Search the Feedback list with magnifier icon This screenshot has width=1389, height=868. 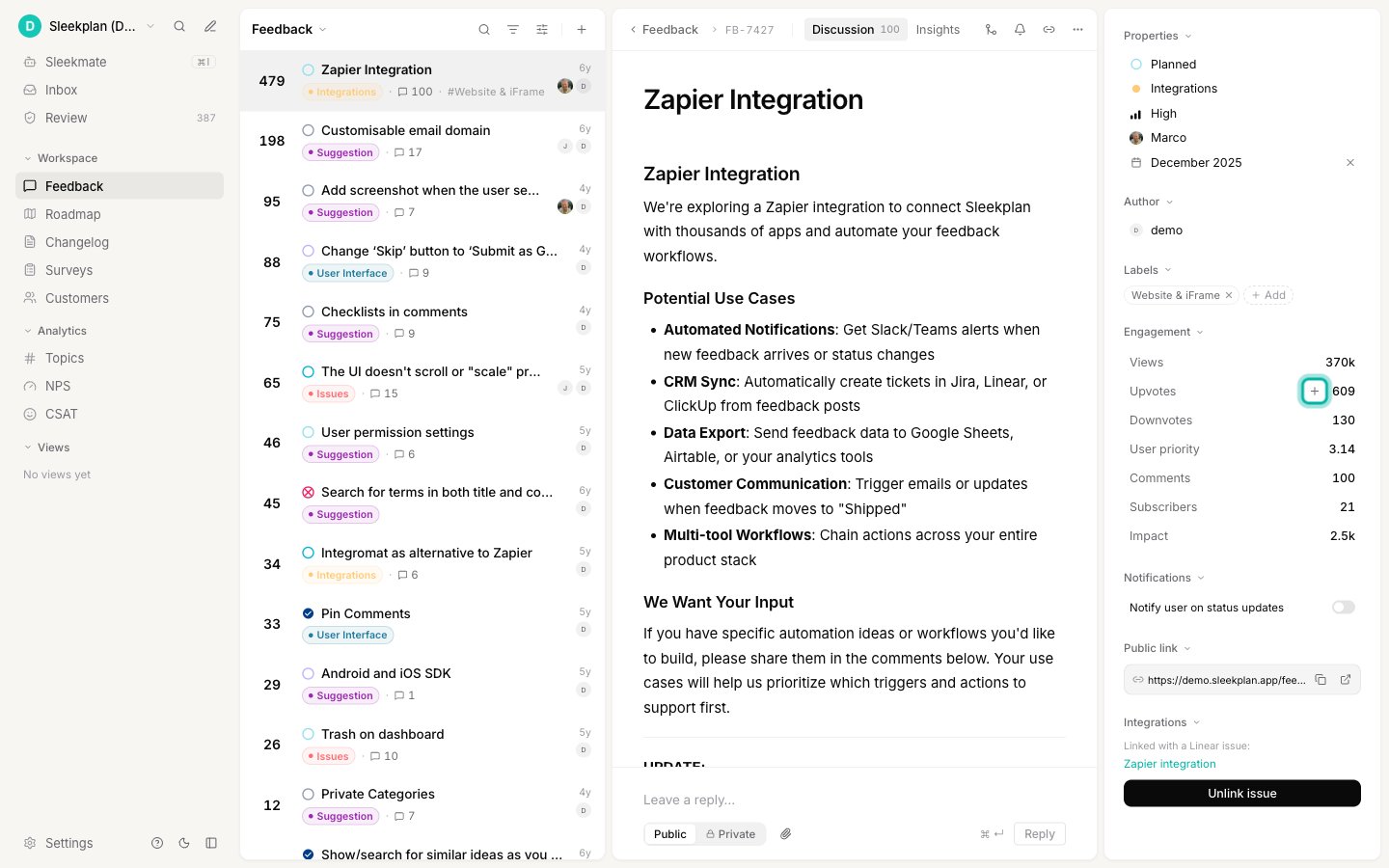tap(484, 30)
